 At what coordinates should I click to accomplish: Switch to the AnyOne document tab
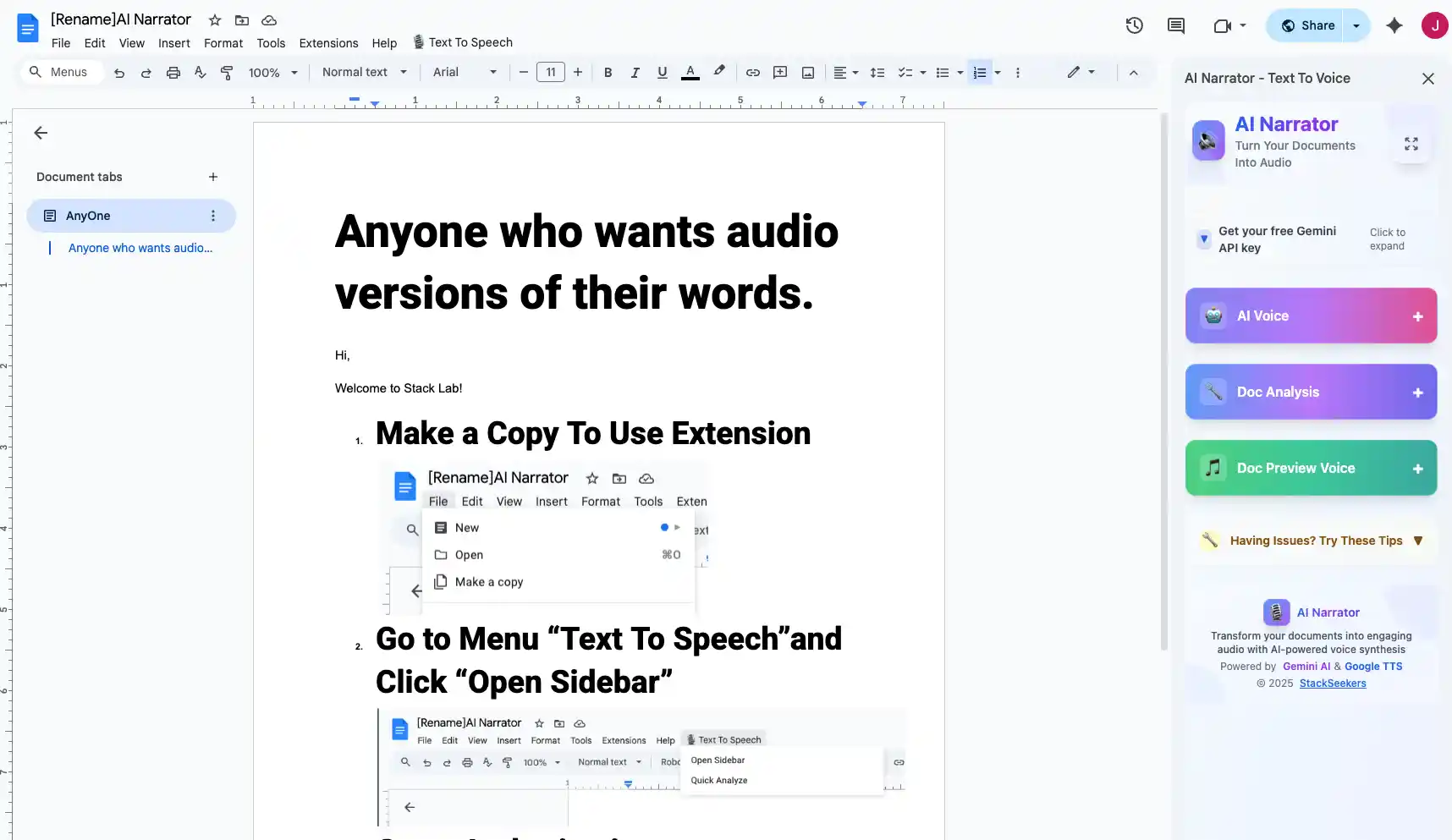point(87,216)
